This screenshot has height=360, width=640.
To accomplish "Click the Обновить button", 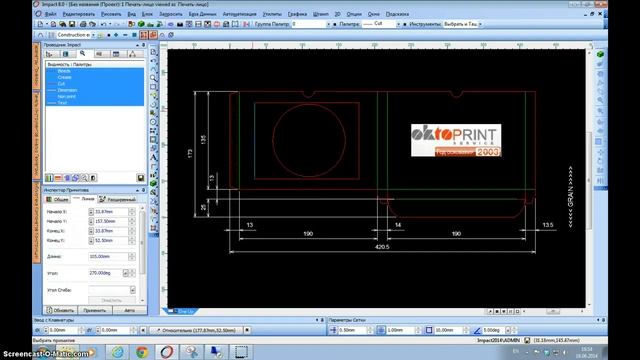I will pyautogui.click(x=60, y=310).
